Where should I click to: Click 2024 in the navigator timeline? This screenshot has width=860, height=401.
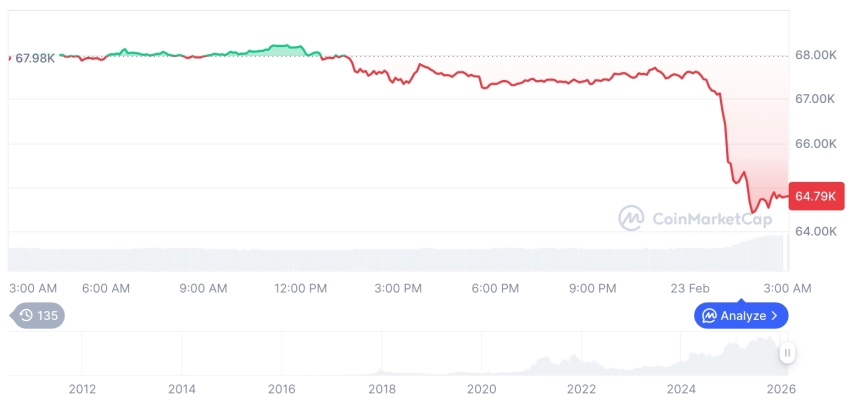coord(681,388)
